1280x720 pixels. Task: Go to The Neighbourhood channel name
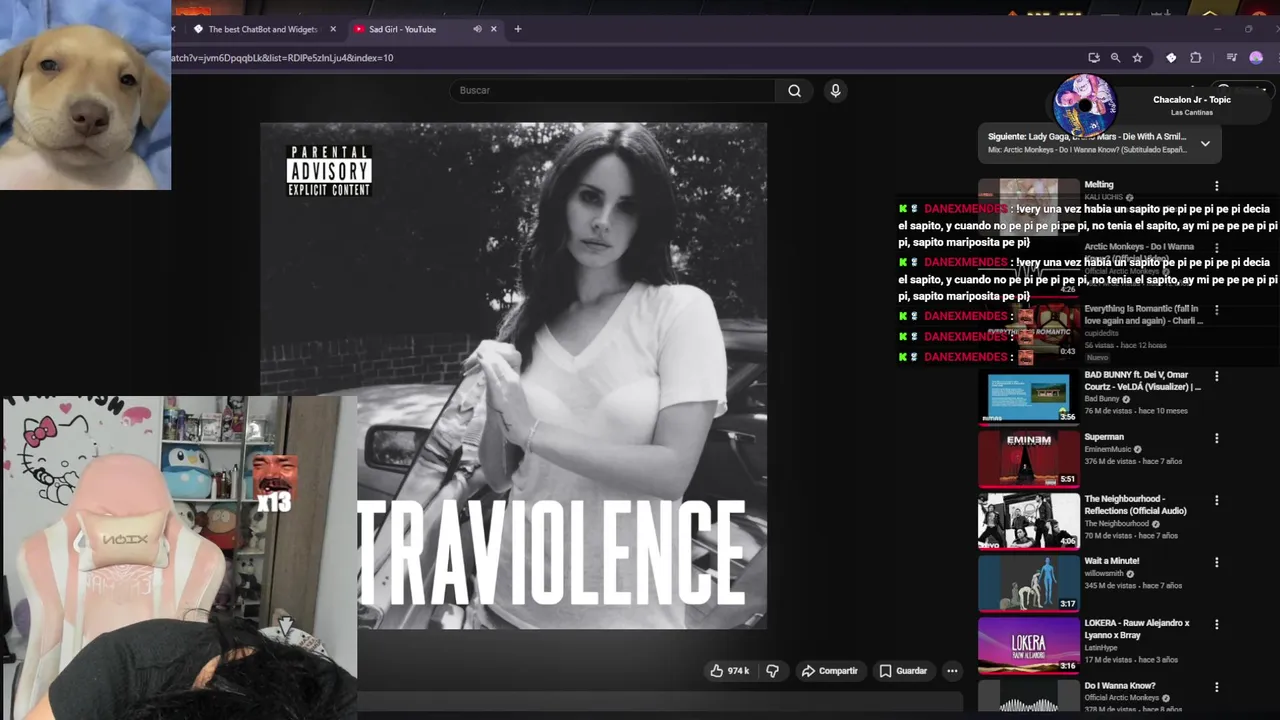(x=1116, y=524)
